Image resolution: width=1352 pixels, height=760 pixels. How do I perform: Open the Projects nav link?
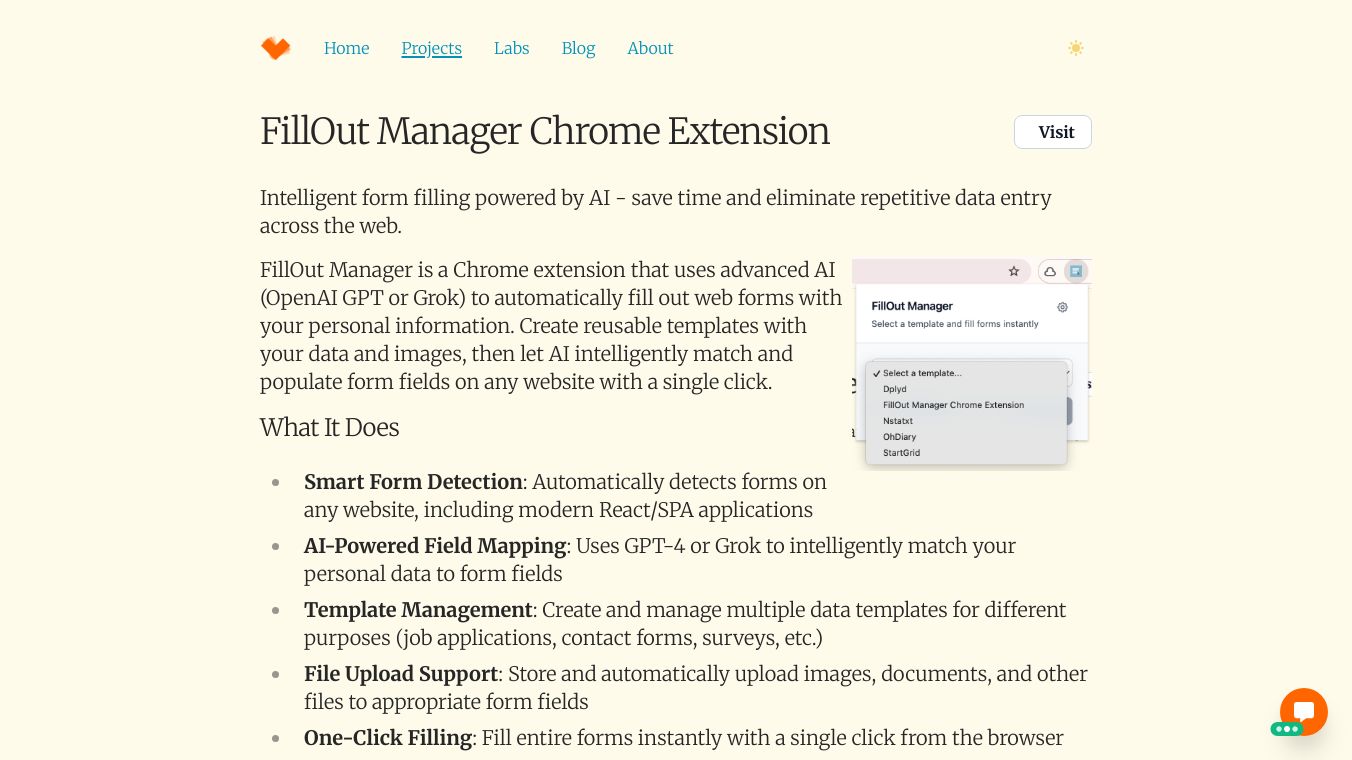click(431, 48)
